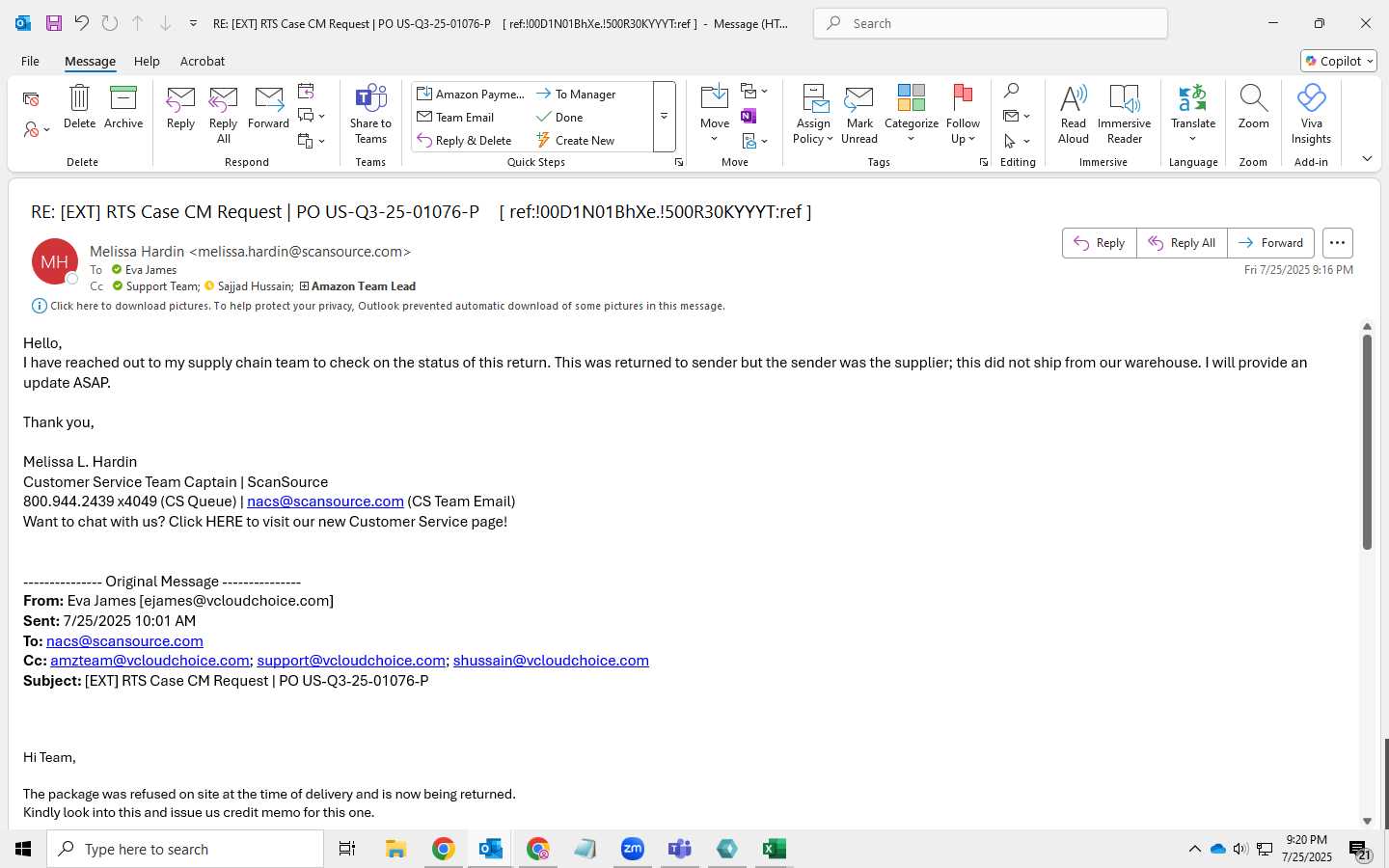
Task: Open the File menu
Action: coord(30,61)
